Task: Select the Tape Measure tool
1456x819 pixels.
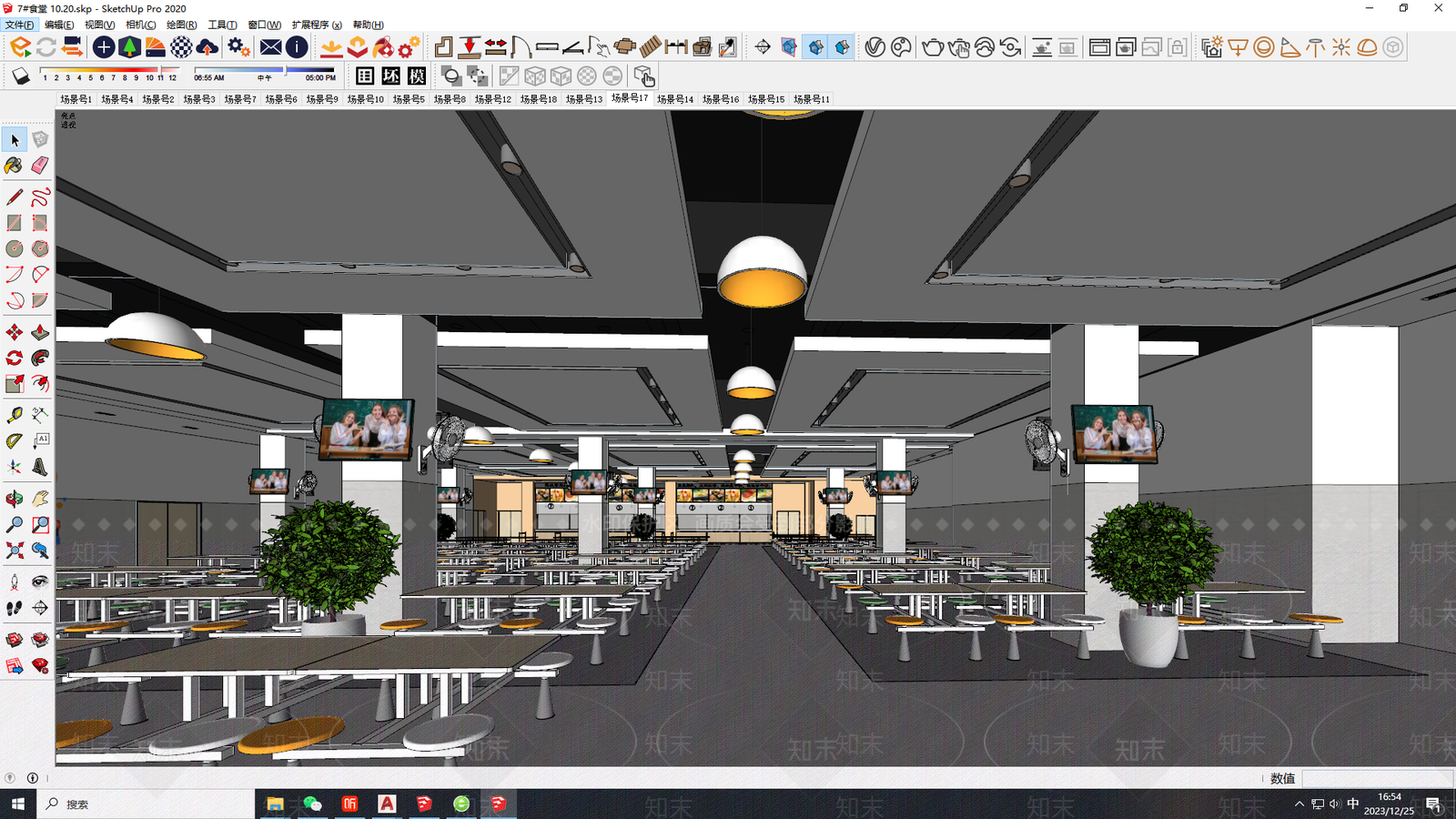Action: (14, 415)
